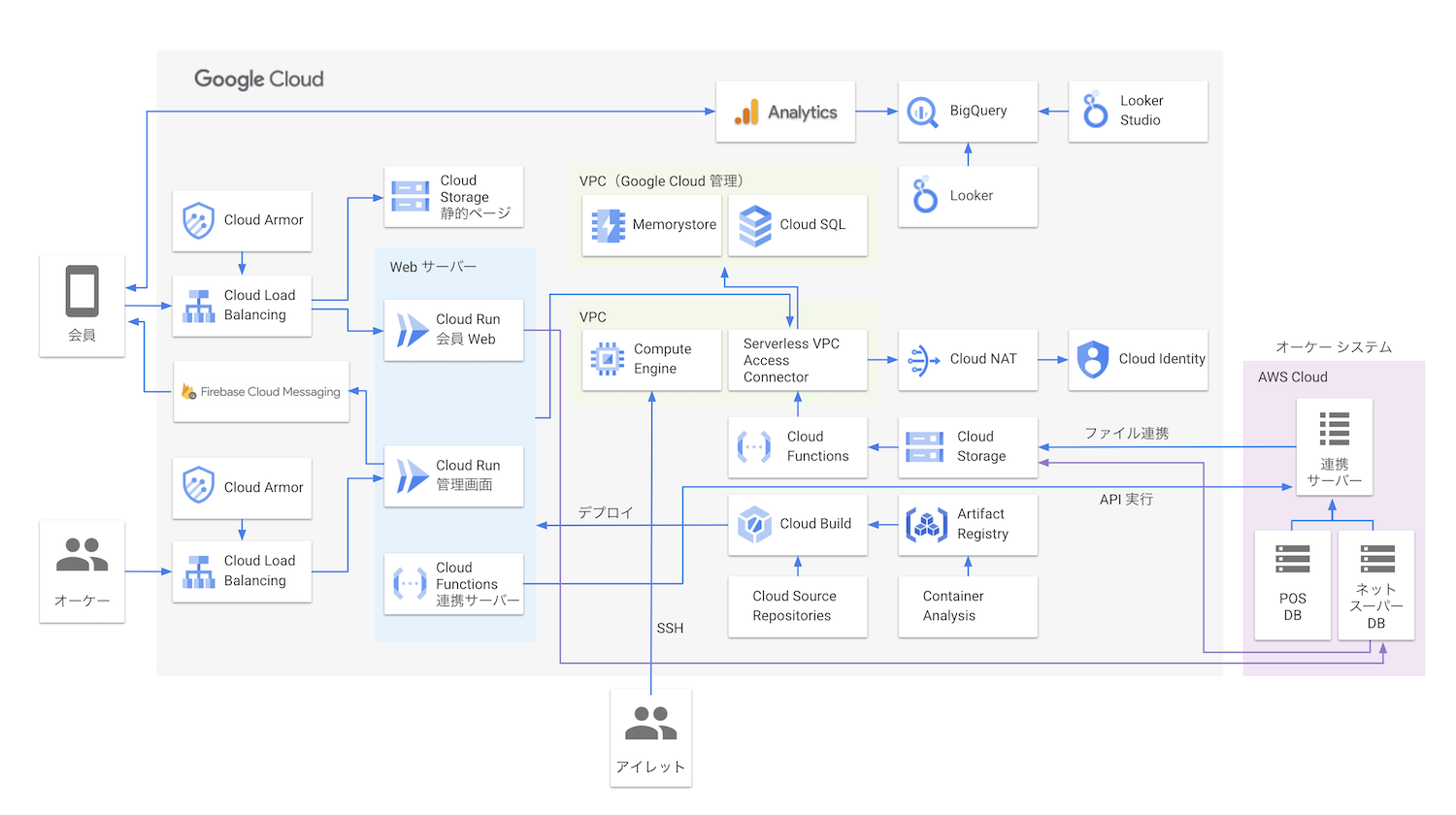Click the 会員 smartphone icon
1456x815 pixels.
tap(83, 291)
